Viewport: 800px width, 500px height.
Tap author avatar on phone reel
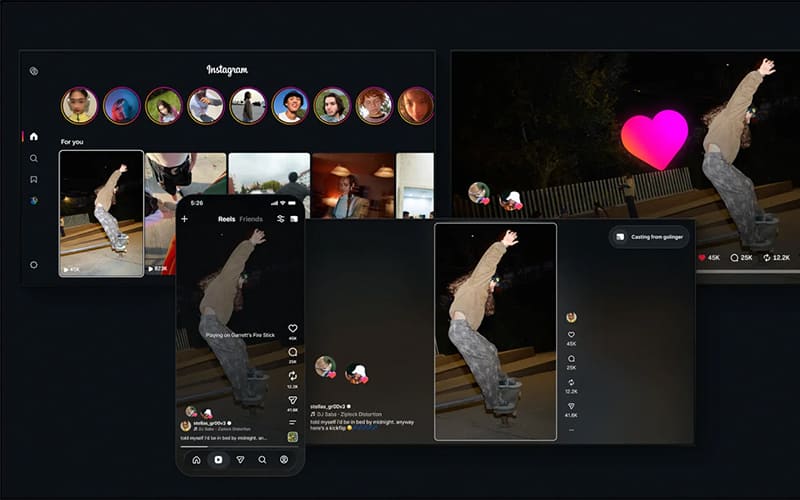[186, 426]
